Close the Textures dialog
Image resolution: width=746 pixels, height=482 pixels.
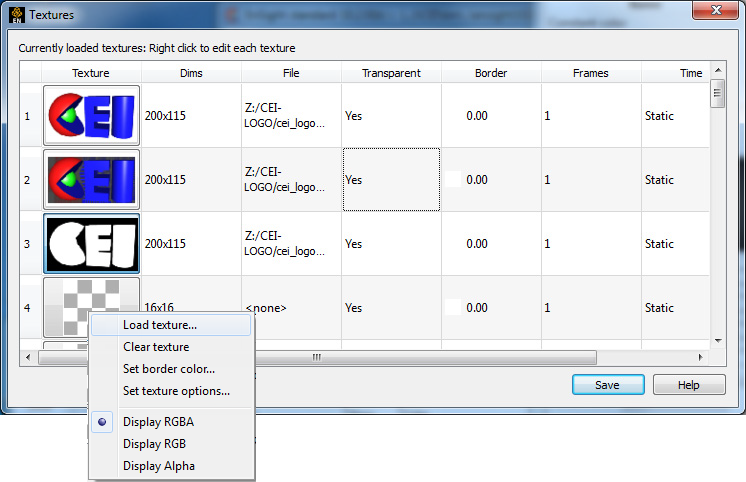pyautogui.click(x=715, y=10)
